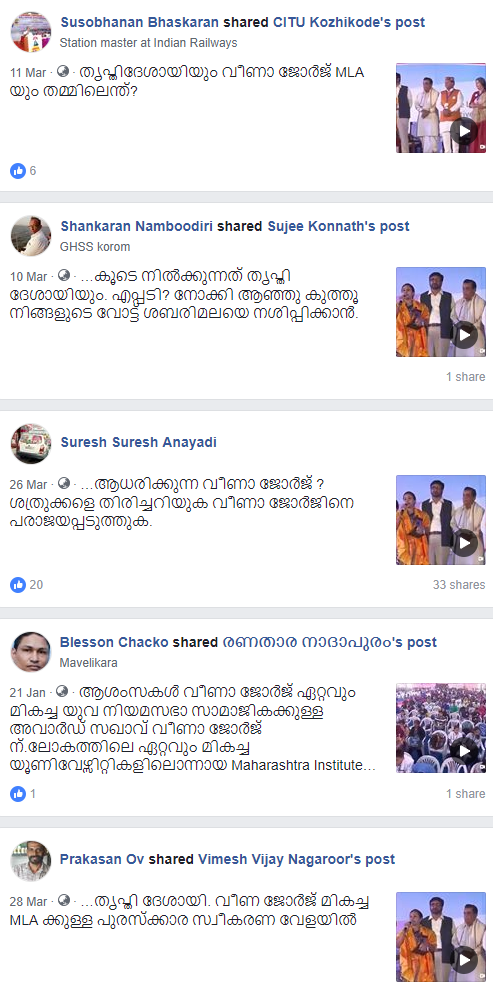Click the globe privacy icon beside 26 Mar
This screenshot has width=493, height=987.
tap(63, 483)
